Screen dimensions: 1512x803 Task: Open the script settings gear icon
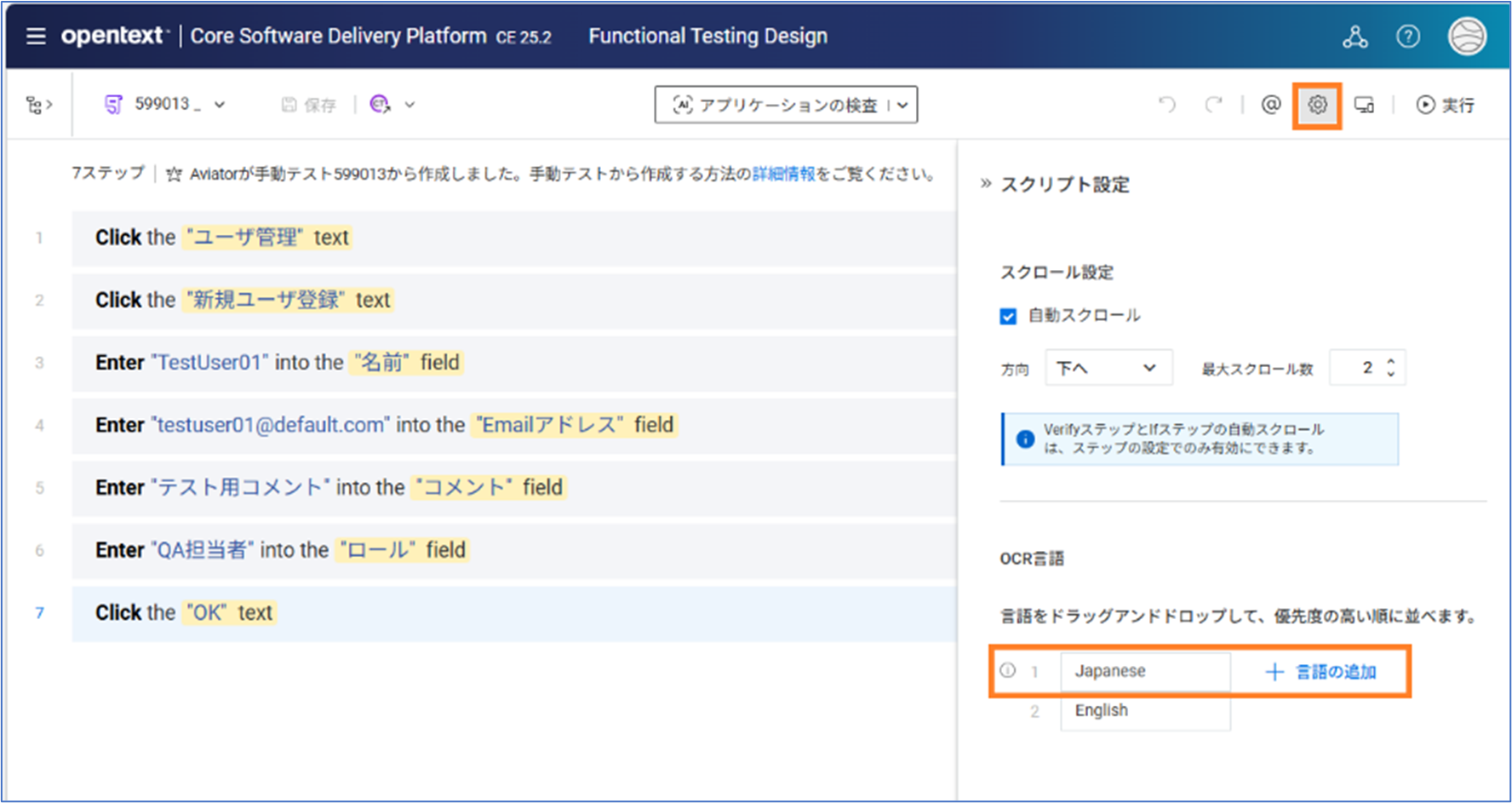click(1317, 105)
